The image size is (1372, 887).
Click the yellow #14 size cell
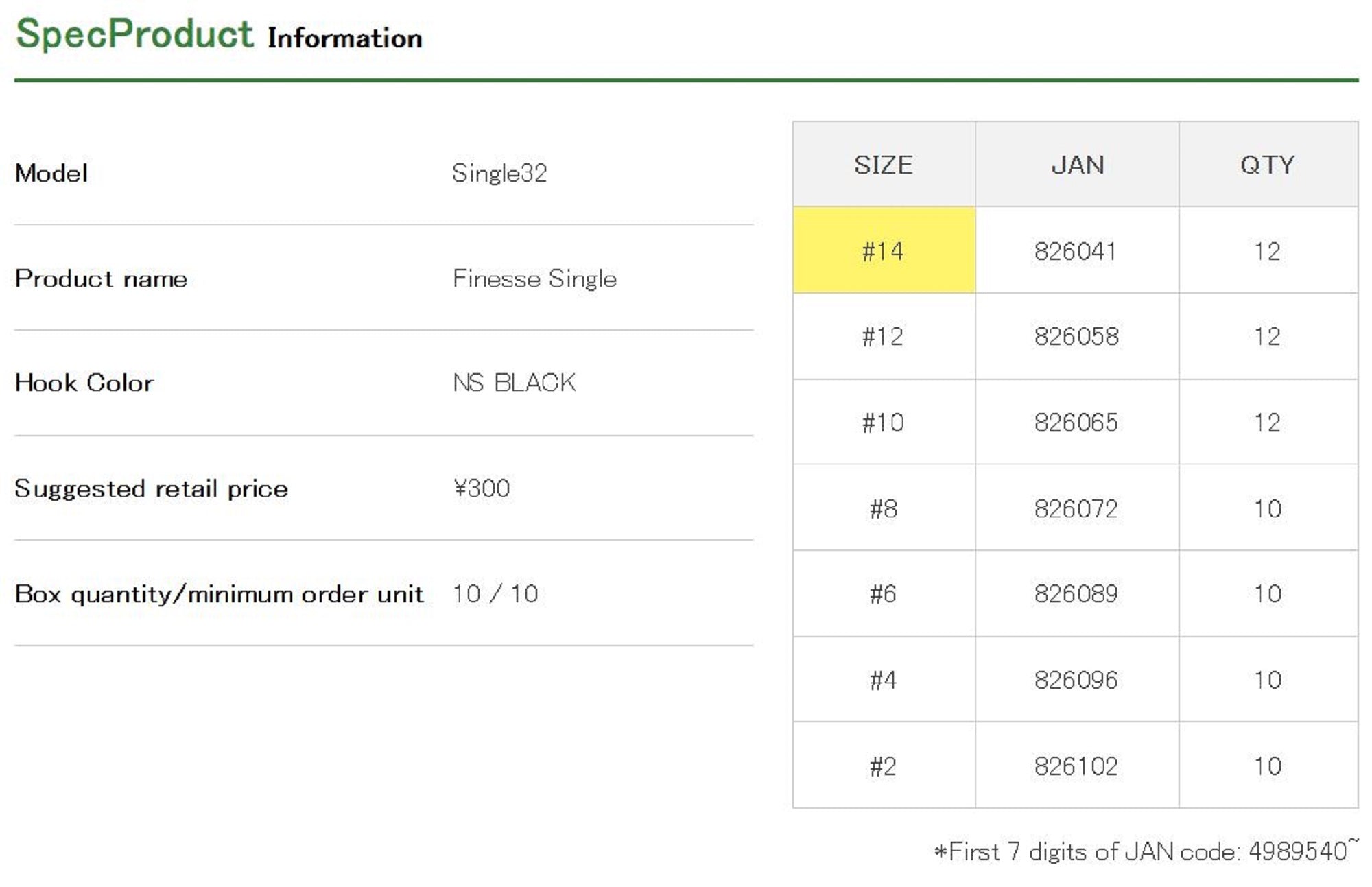click(883, 251)
